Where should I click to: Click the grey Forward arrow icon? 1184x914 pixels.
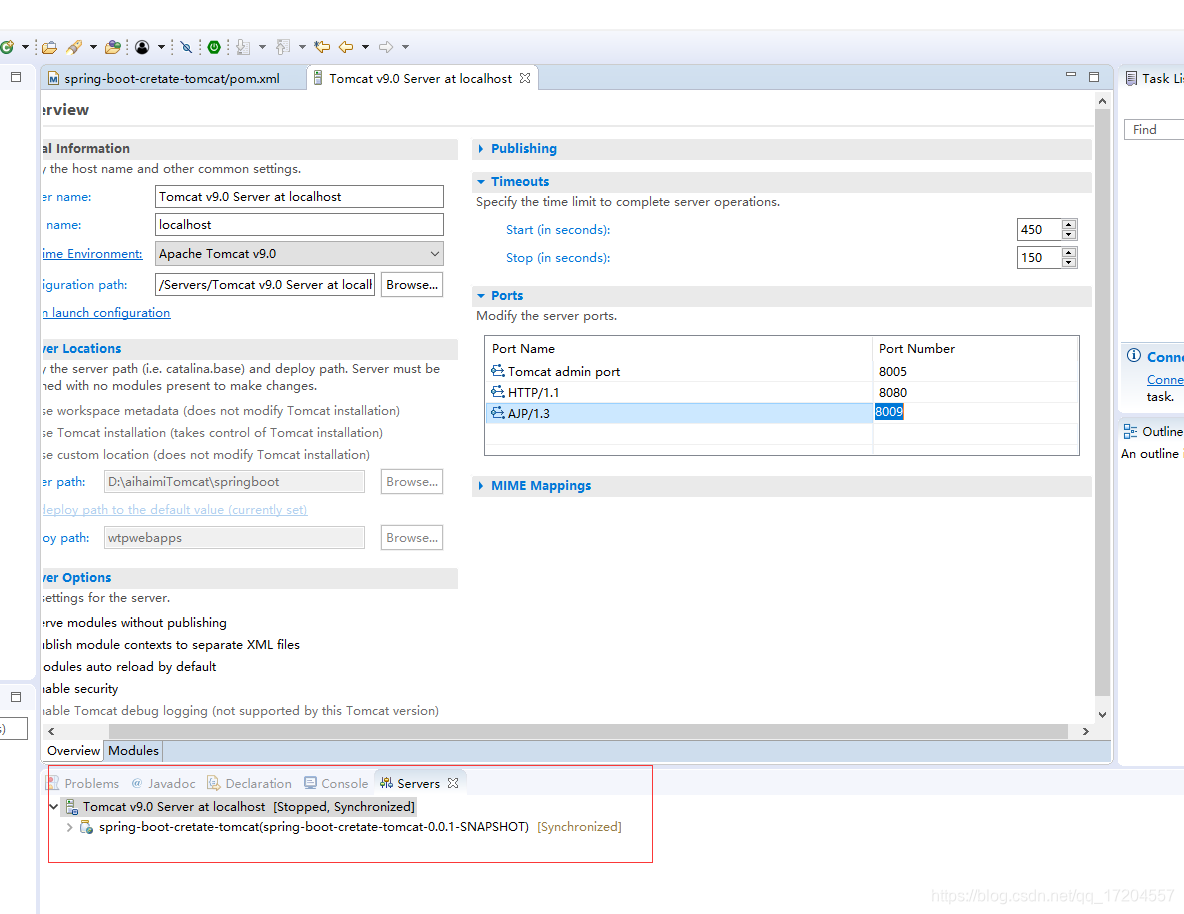coord(386,47)
